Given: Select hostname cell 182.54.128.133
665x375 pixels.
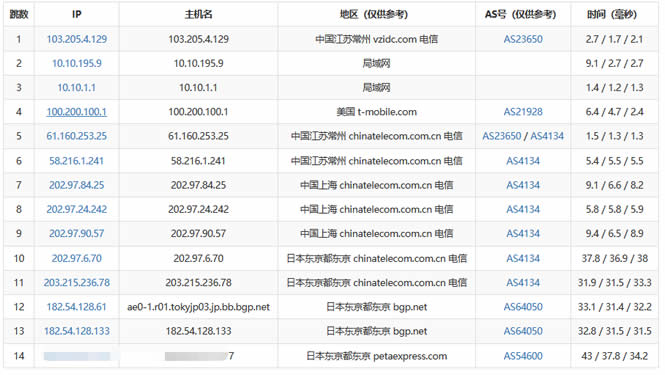Looking at the screenshot, I should 198,331.
